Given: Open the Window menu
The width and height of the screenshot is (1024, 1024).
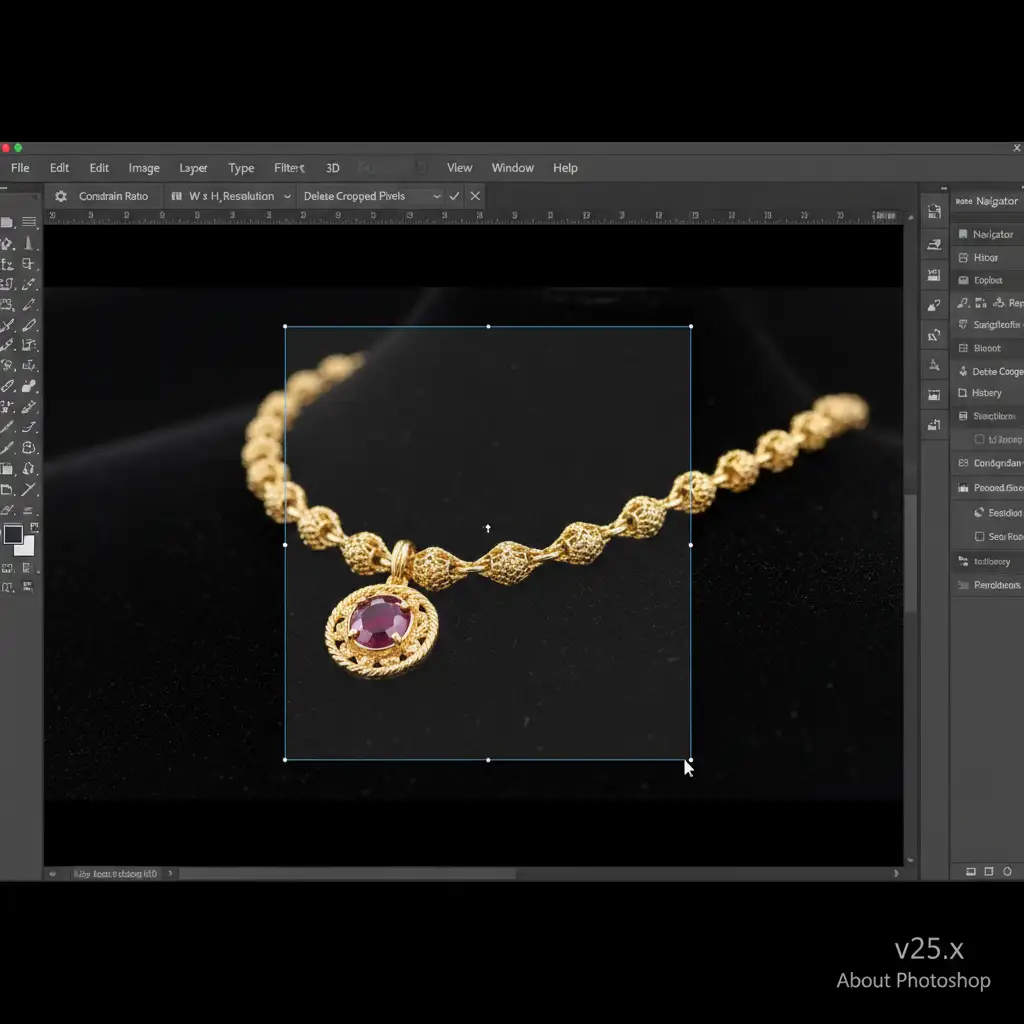Looking at the screenshot, I should [x=512, y=168].
